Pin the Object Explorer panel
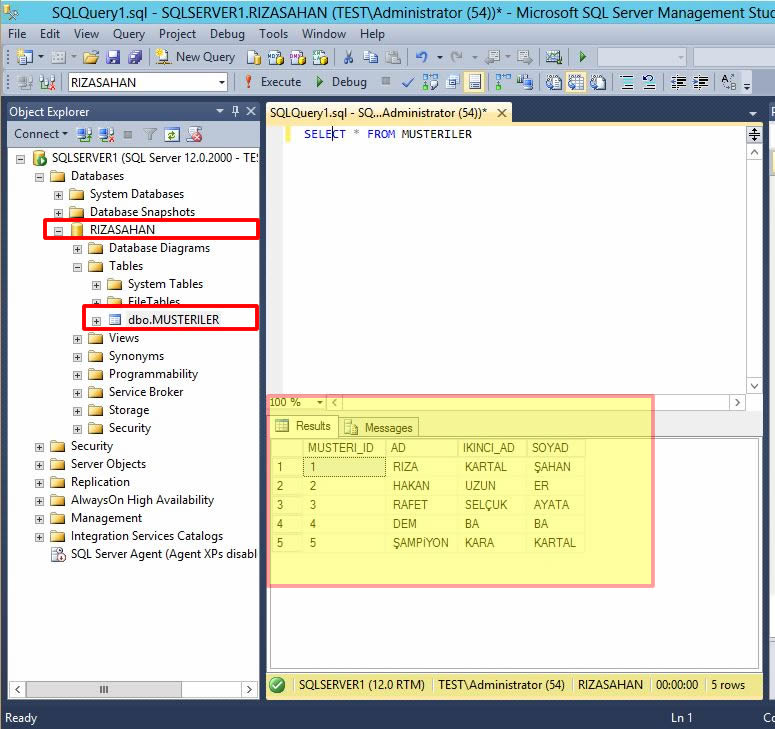Image resolution: width=775 pixels, height=729 pixels. 236,111
